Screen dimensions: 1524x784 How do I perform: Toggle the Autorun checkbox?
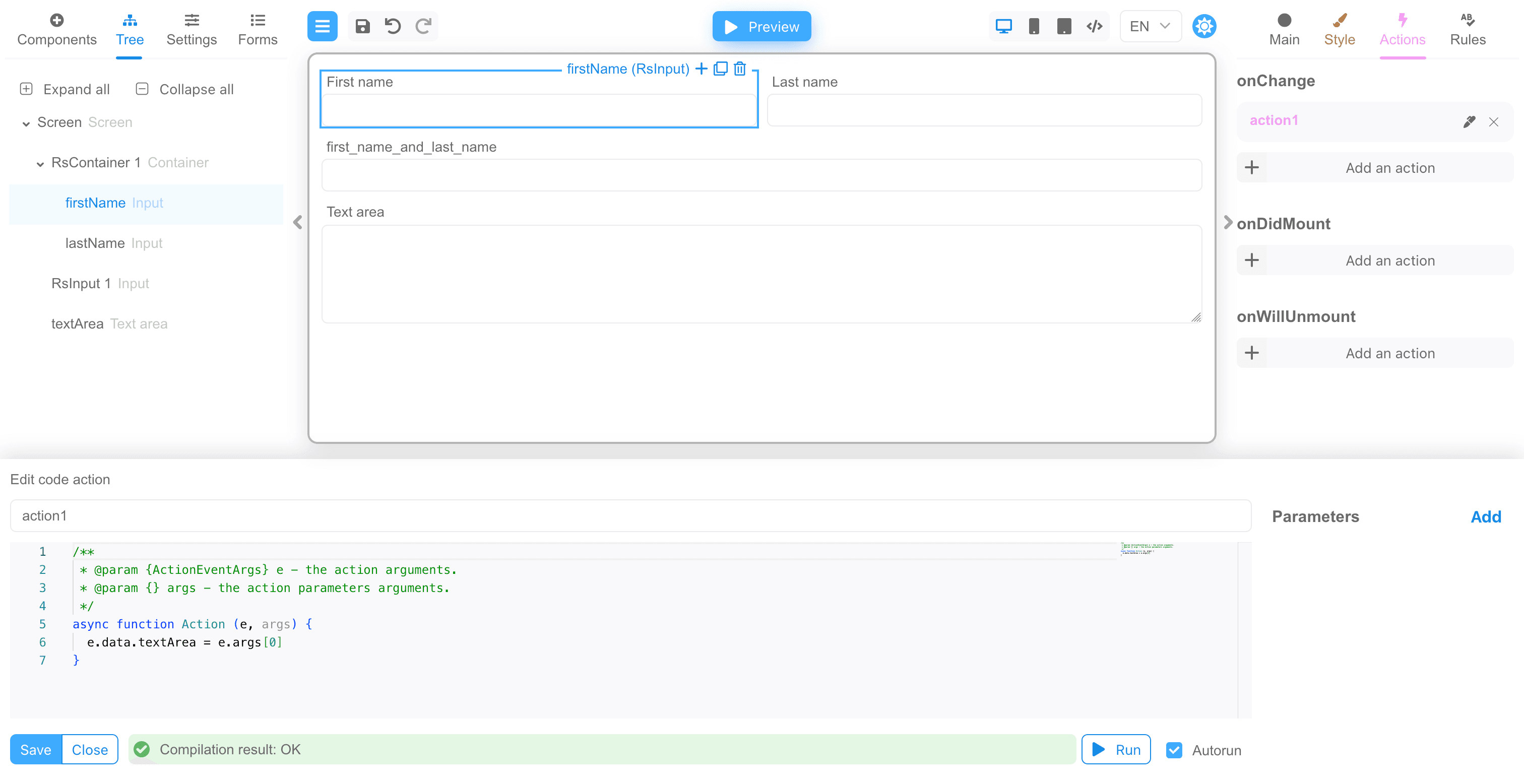(x=1174, y=750)
